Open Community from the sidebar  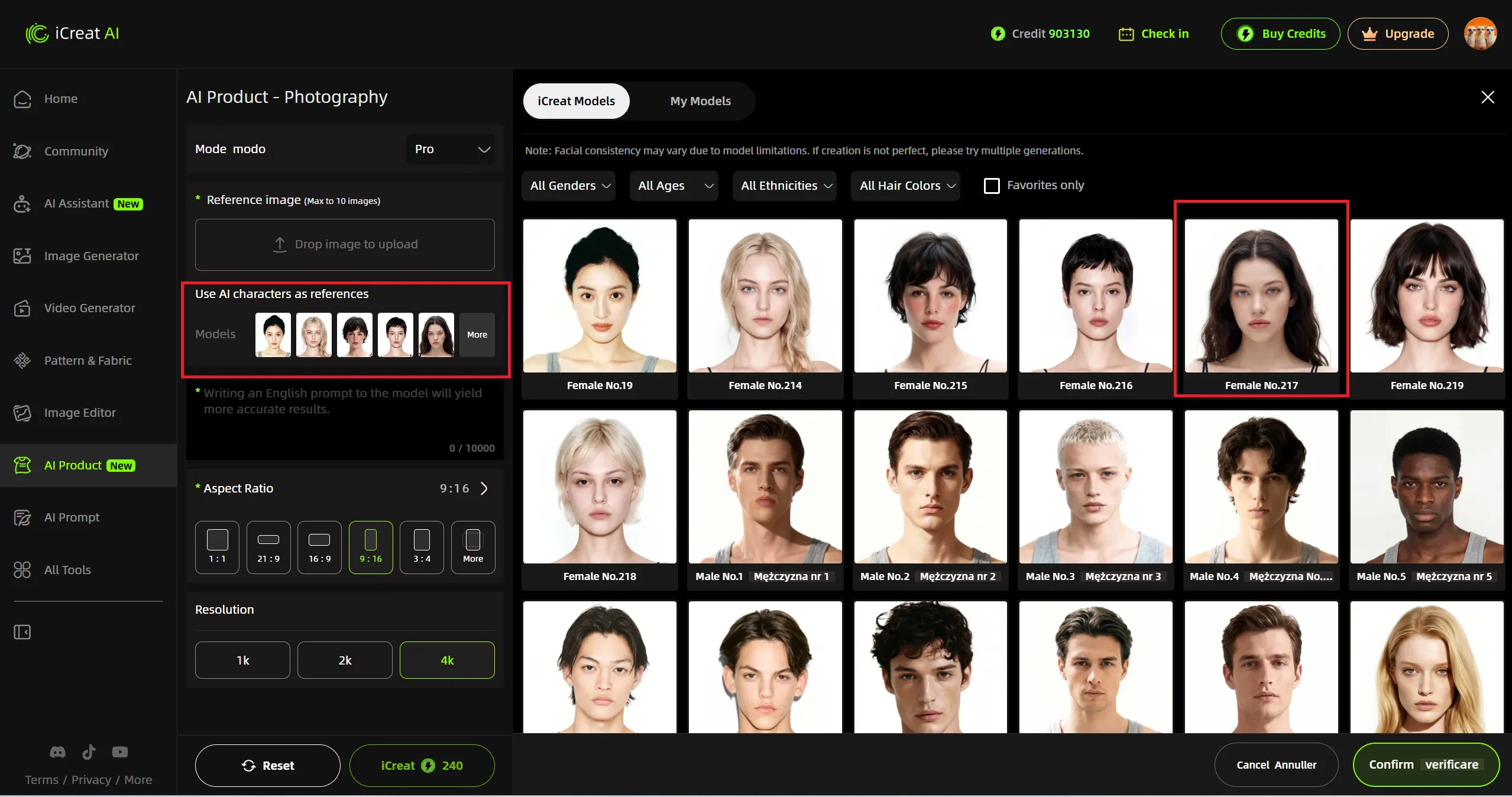[61, 151]
